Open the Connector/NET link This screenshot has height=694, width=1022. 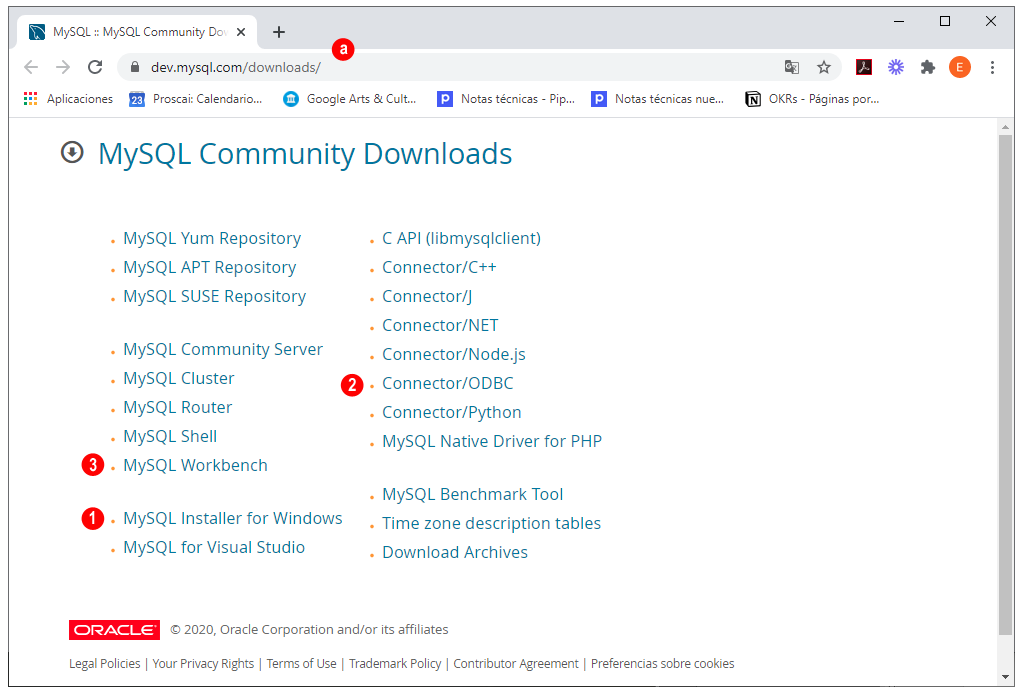[440, 325]
